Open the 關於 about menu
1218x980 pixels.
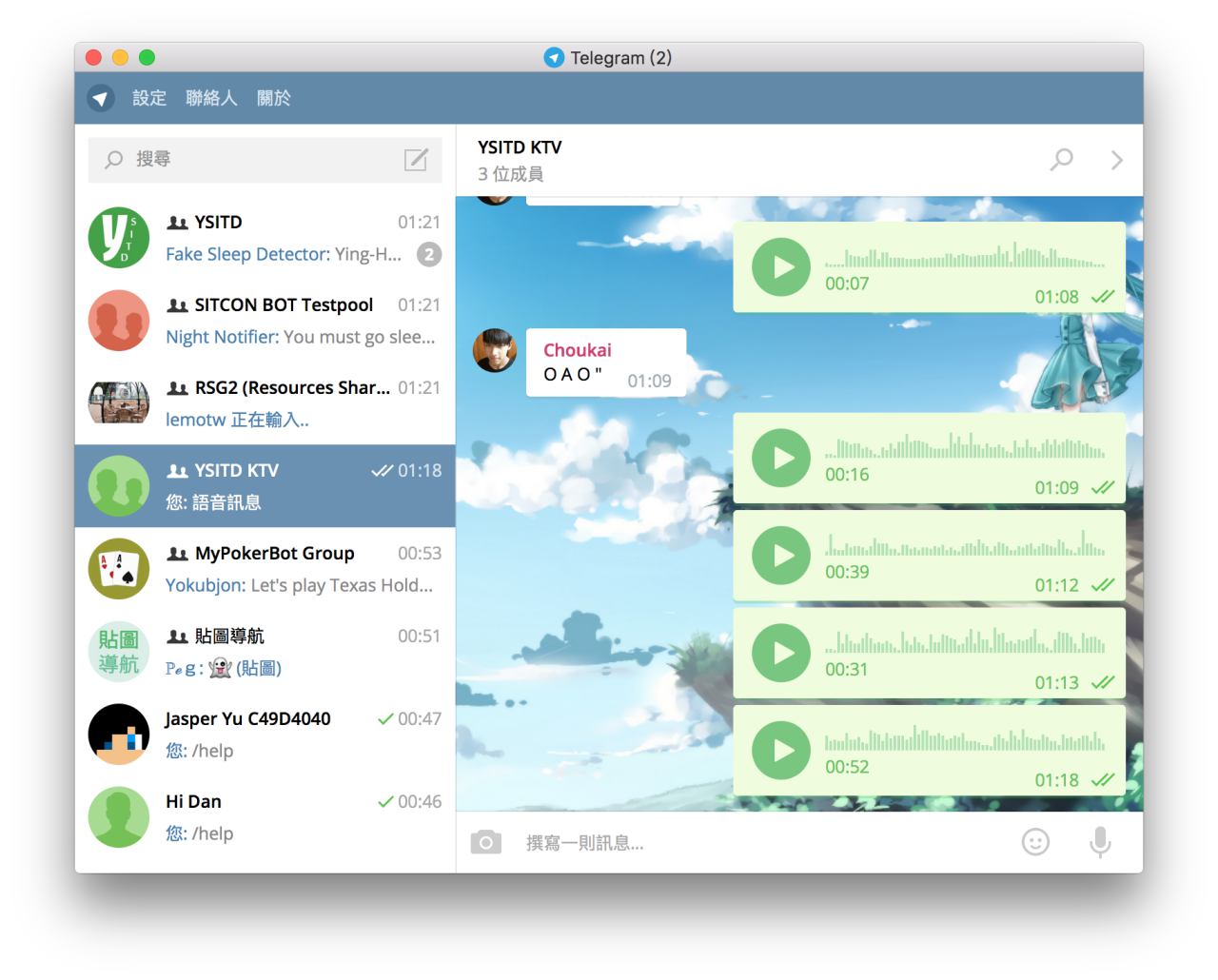click(274, 98)
